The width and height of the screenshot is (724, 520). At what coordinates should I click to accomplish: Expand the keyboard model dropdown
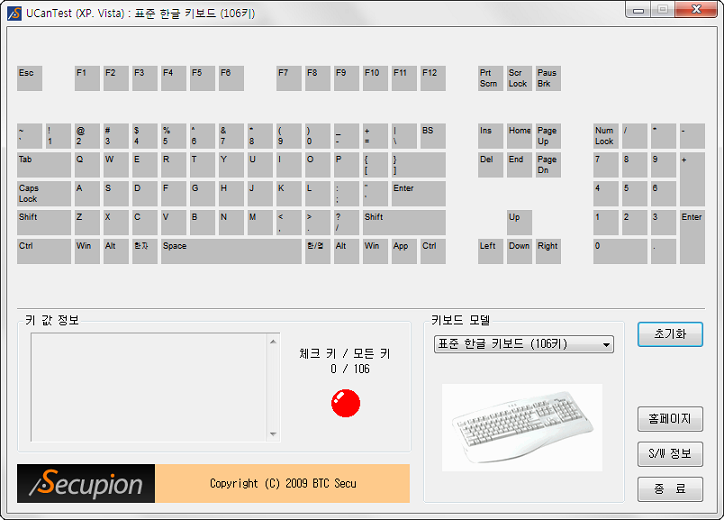(x=524, y=344)
